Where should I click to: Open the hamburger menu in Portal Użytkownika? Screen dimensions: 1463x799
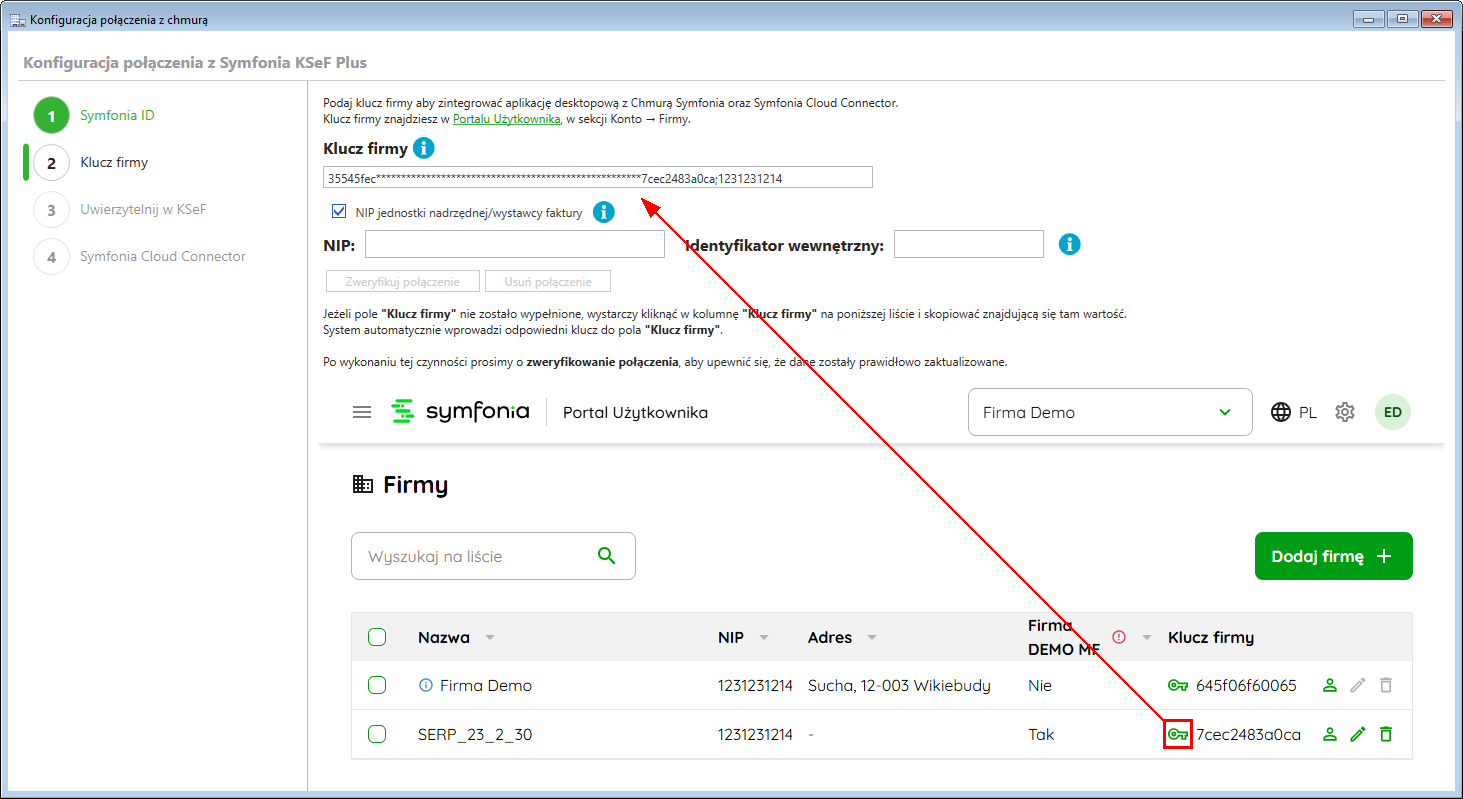[x=362, y=412]
